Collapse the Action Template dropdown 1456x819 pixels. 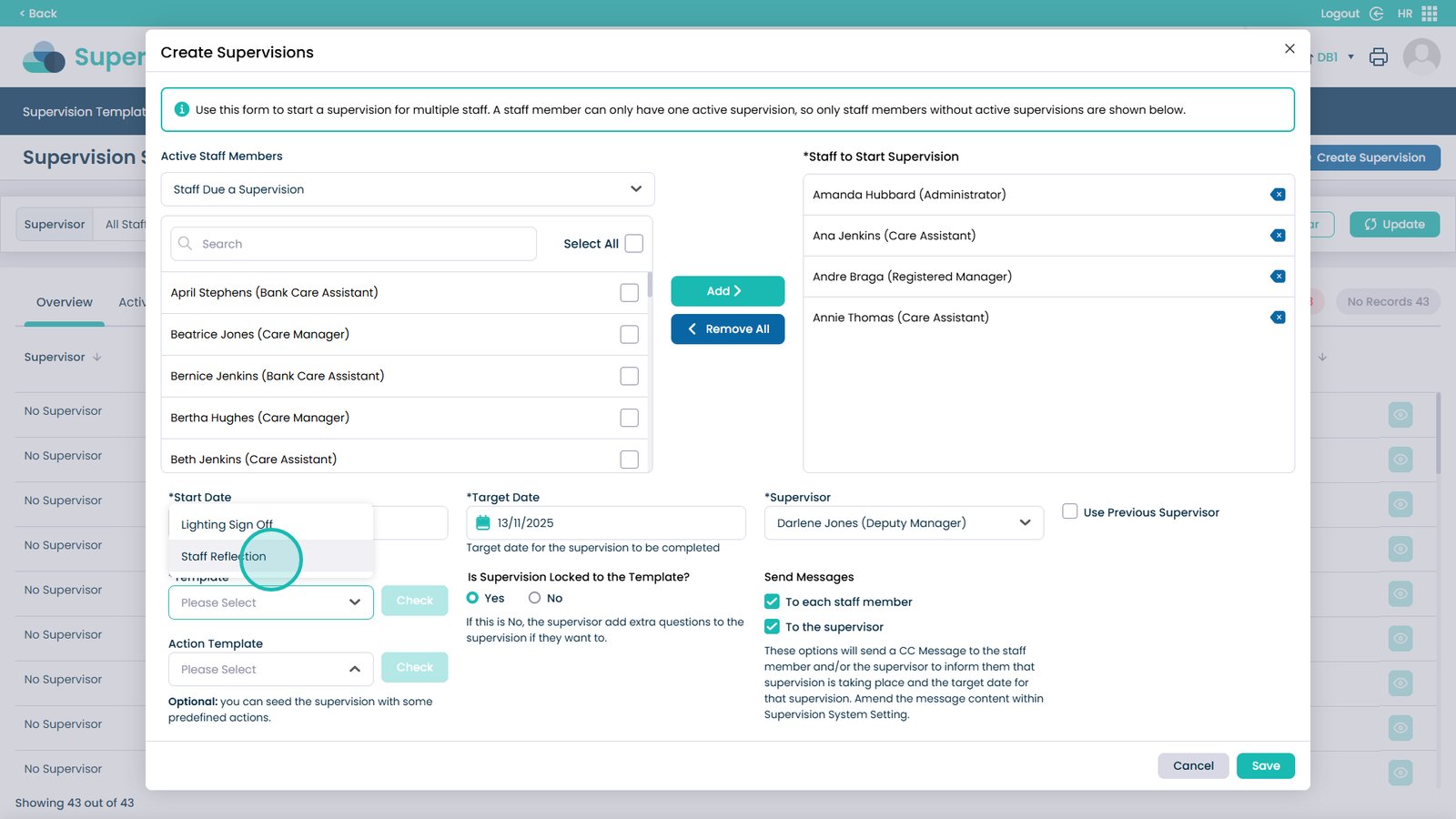[355, 670]
